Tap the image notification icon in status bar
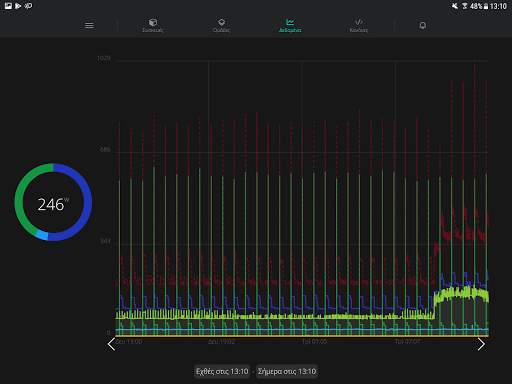Viewport: 512px width, 384px height. point(8,6)
